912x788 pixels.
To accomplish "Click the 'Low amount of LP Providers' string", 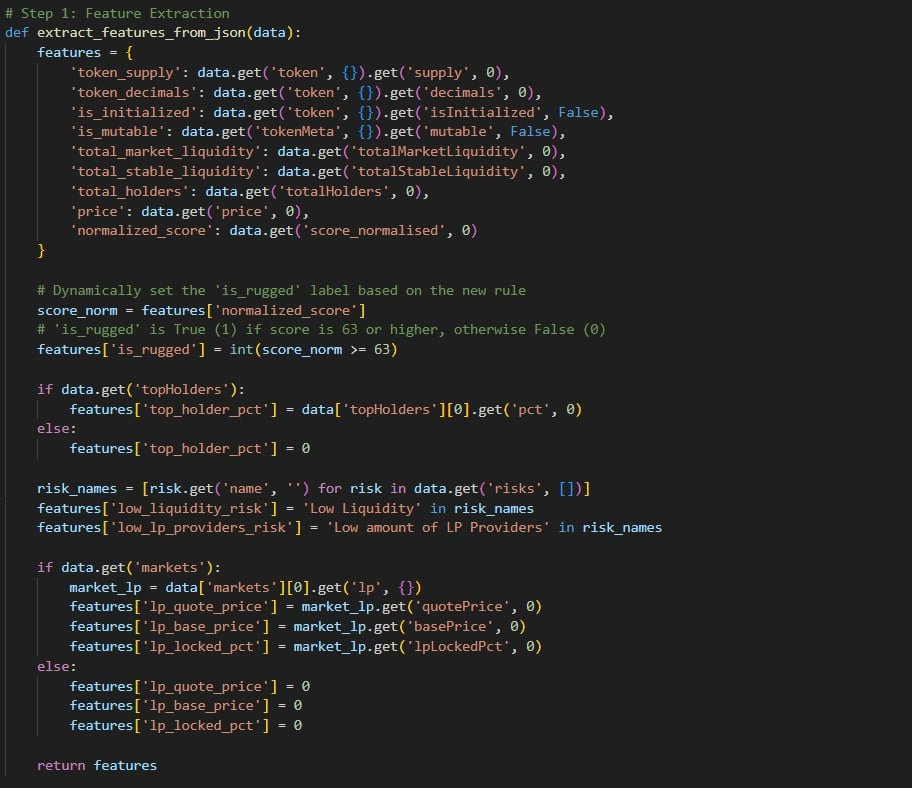I will point(439,527).
